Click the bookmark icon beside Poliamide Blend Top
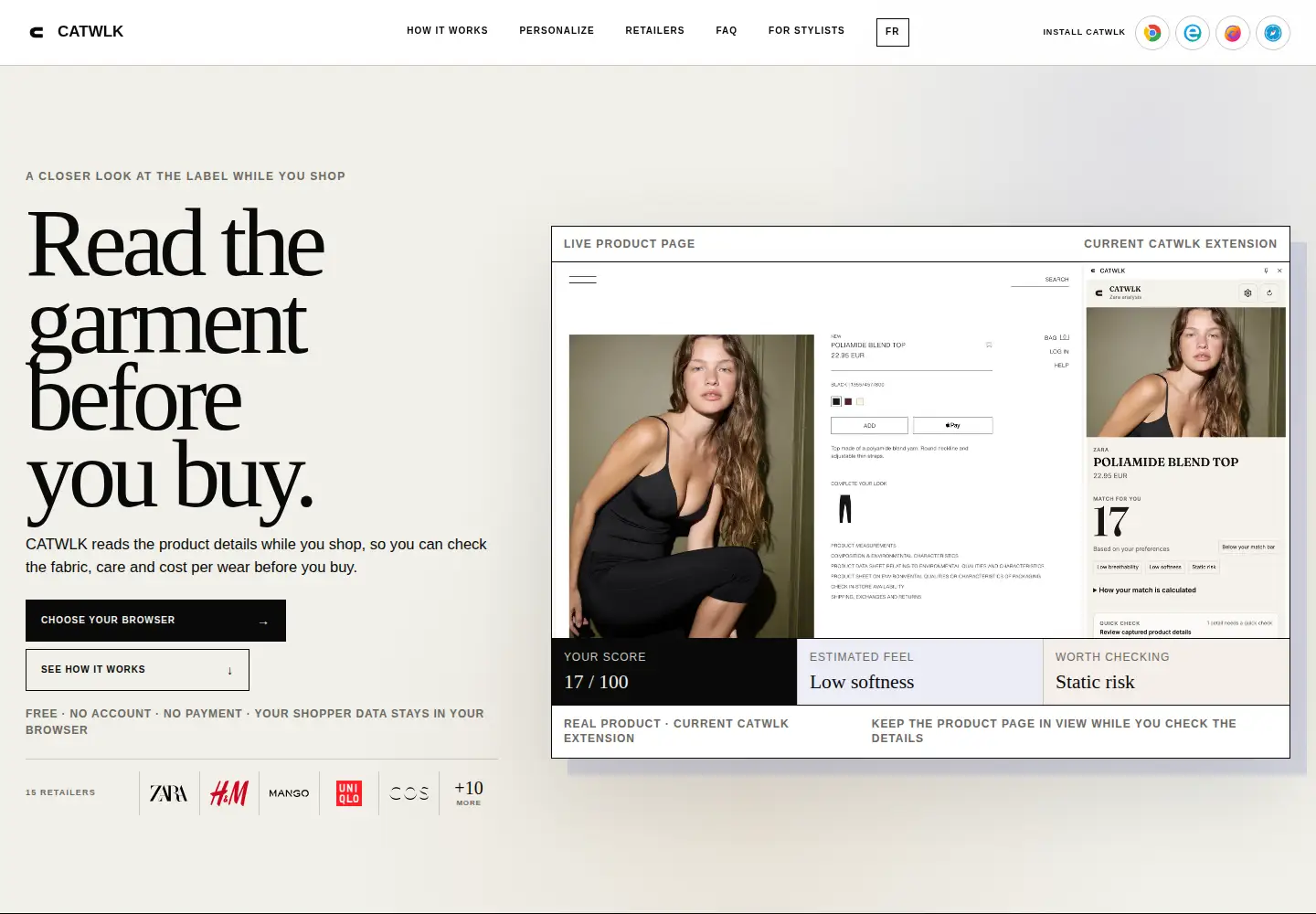Screen dimensions: 1316x914 pos(989,345)
